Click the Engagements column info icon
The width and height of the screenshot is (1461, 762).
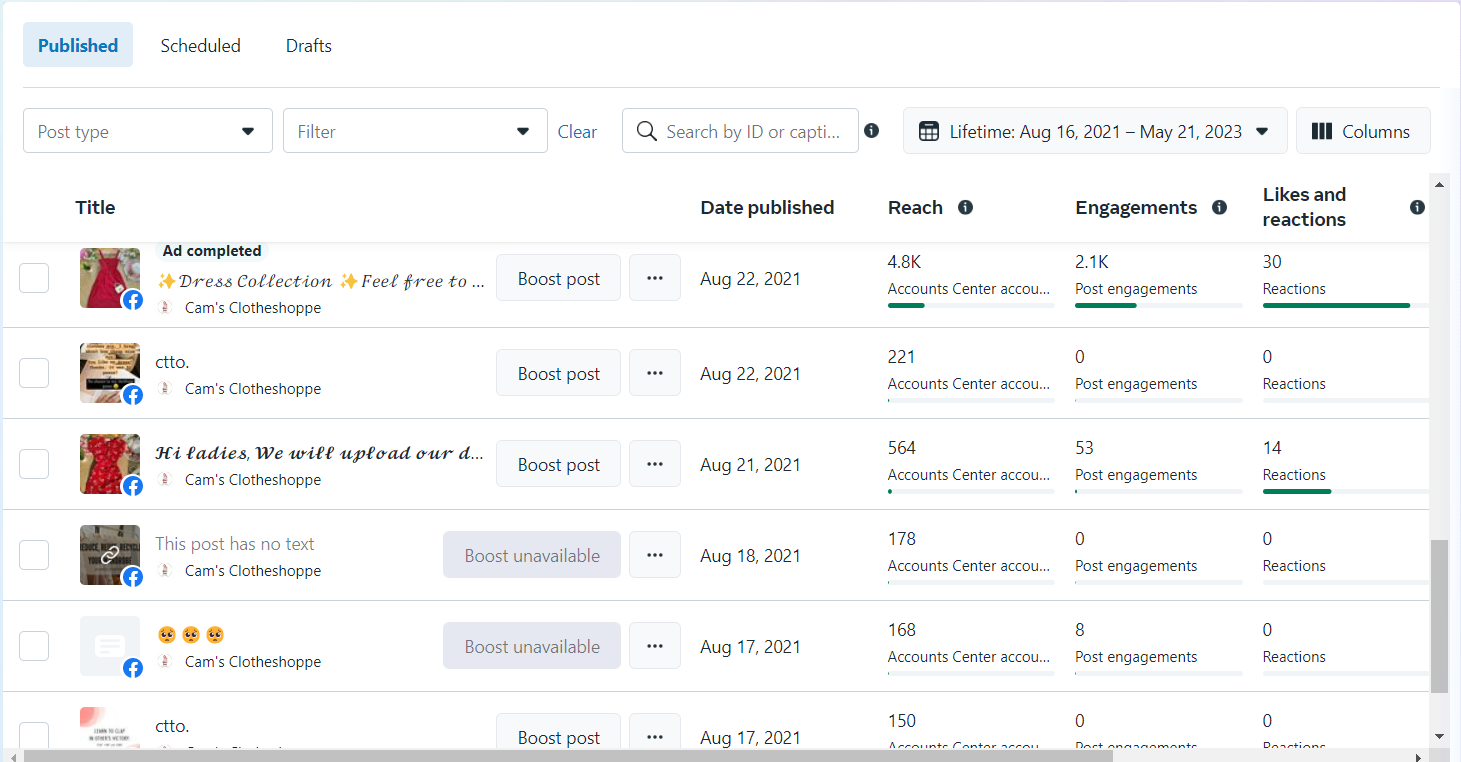(1219, 207)
